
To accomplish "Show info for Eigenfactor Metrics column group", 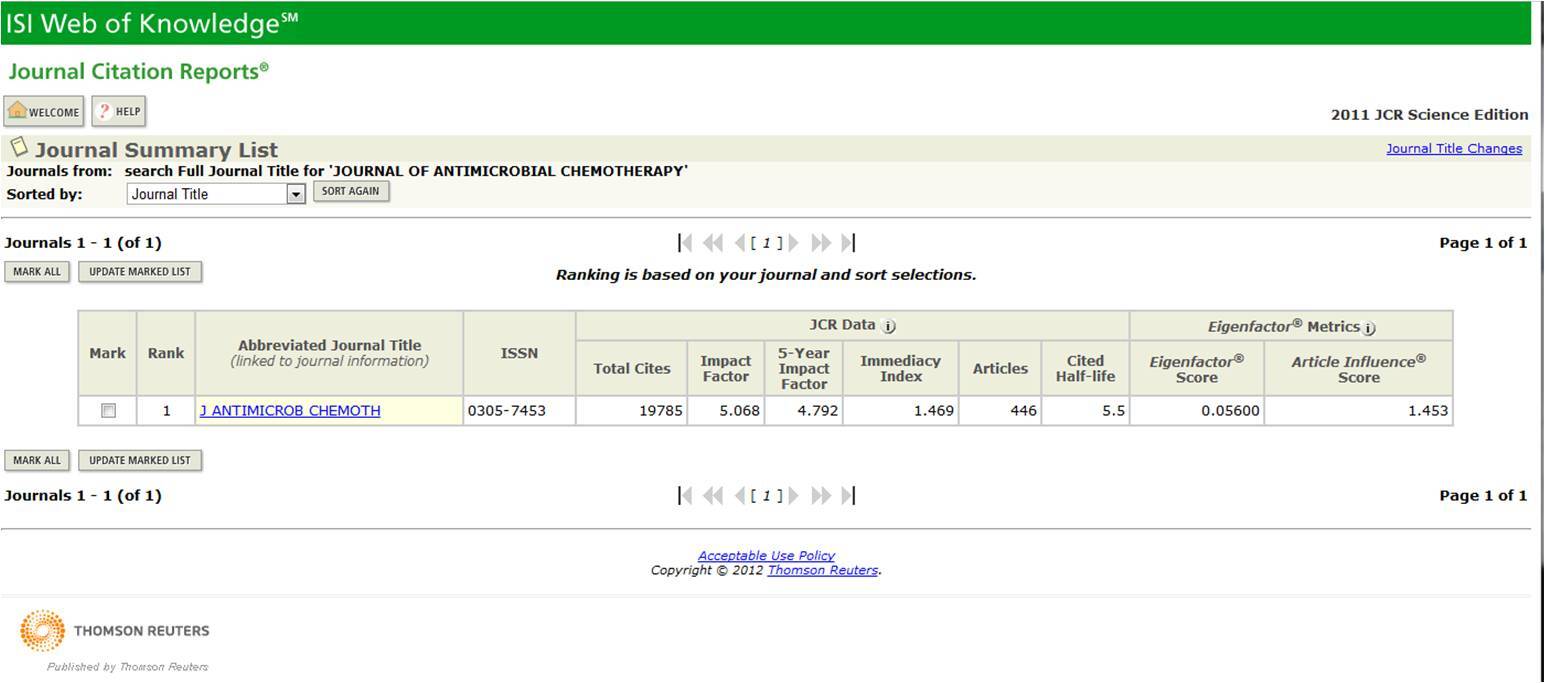I will pyautogui.click(x=1370, y=327).
